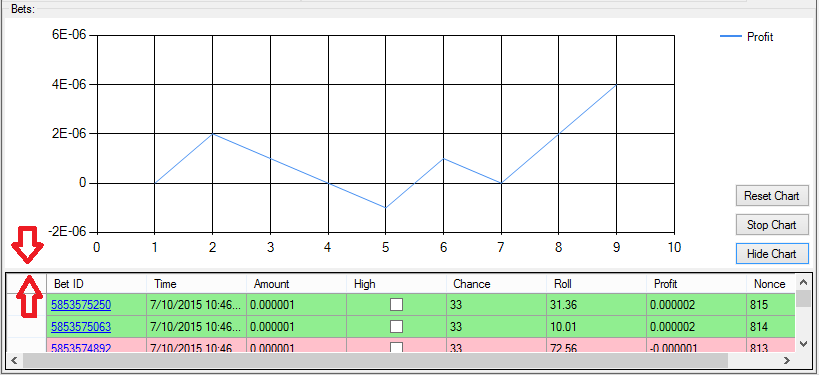
Task: Select the profit -0.000001 cell
Action: click(x=696, y=345)
